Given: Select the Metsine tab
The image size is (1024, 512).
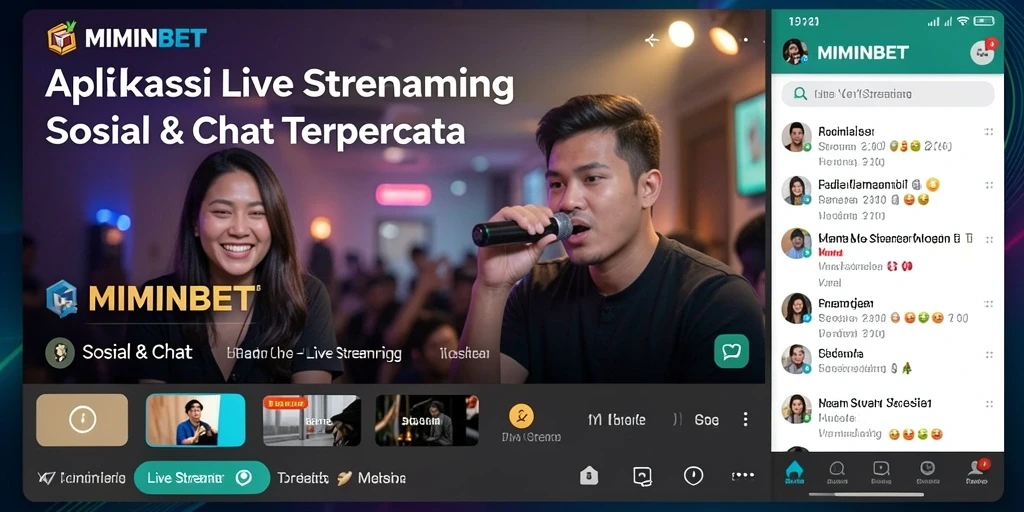Looking at the screenshot, I should (382, 478).
